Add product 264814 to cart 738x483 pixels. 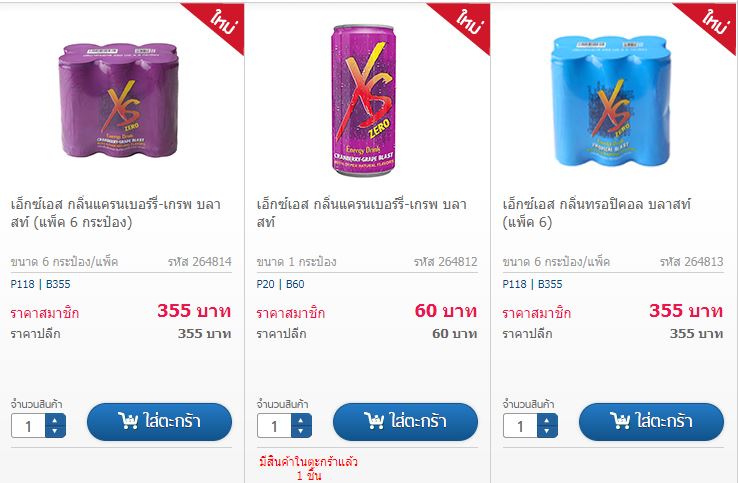point(160,422)
